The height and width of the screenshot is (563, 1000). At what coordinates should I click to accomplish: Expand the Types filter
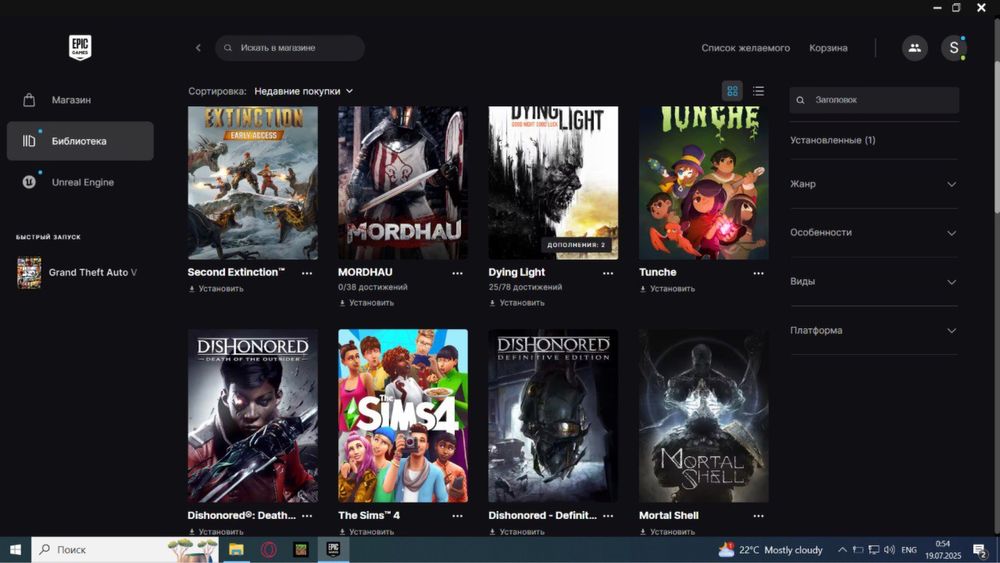[x=874, y=282]
